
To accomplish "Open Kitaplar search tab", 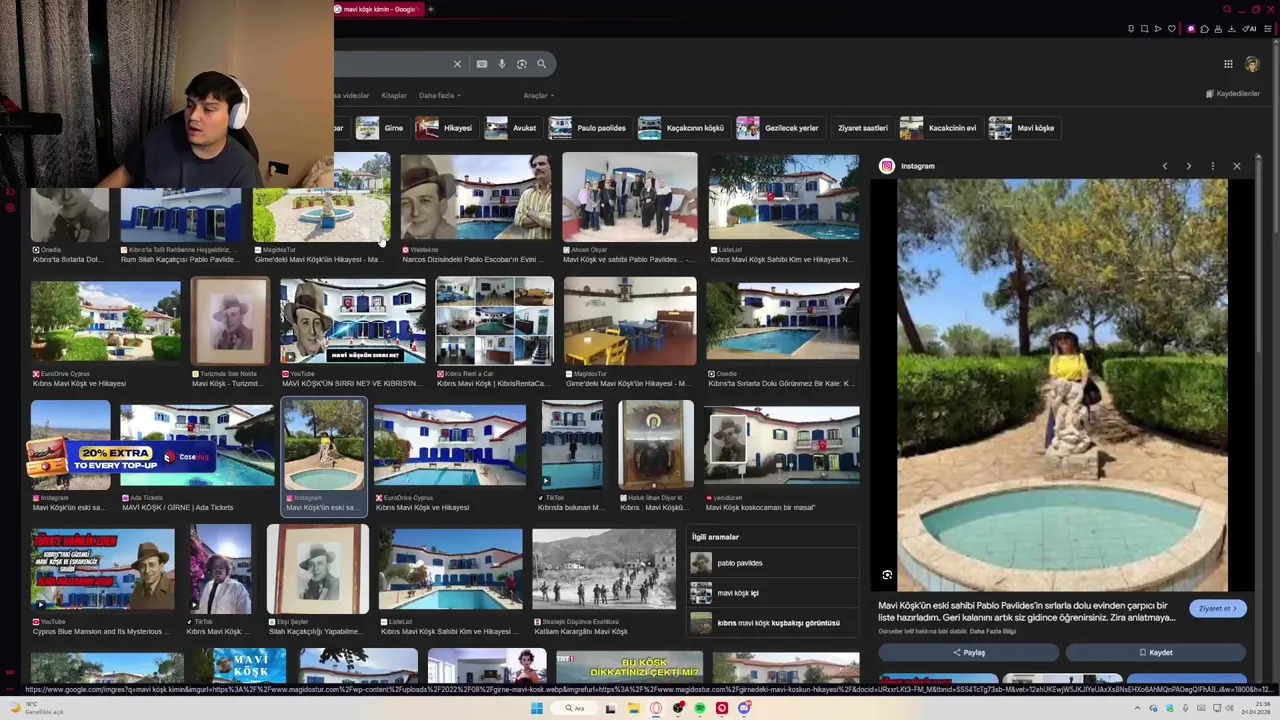I will tap(394, 96).
